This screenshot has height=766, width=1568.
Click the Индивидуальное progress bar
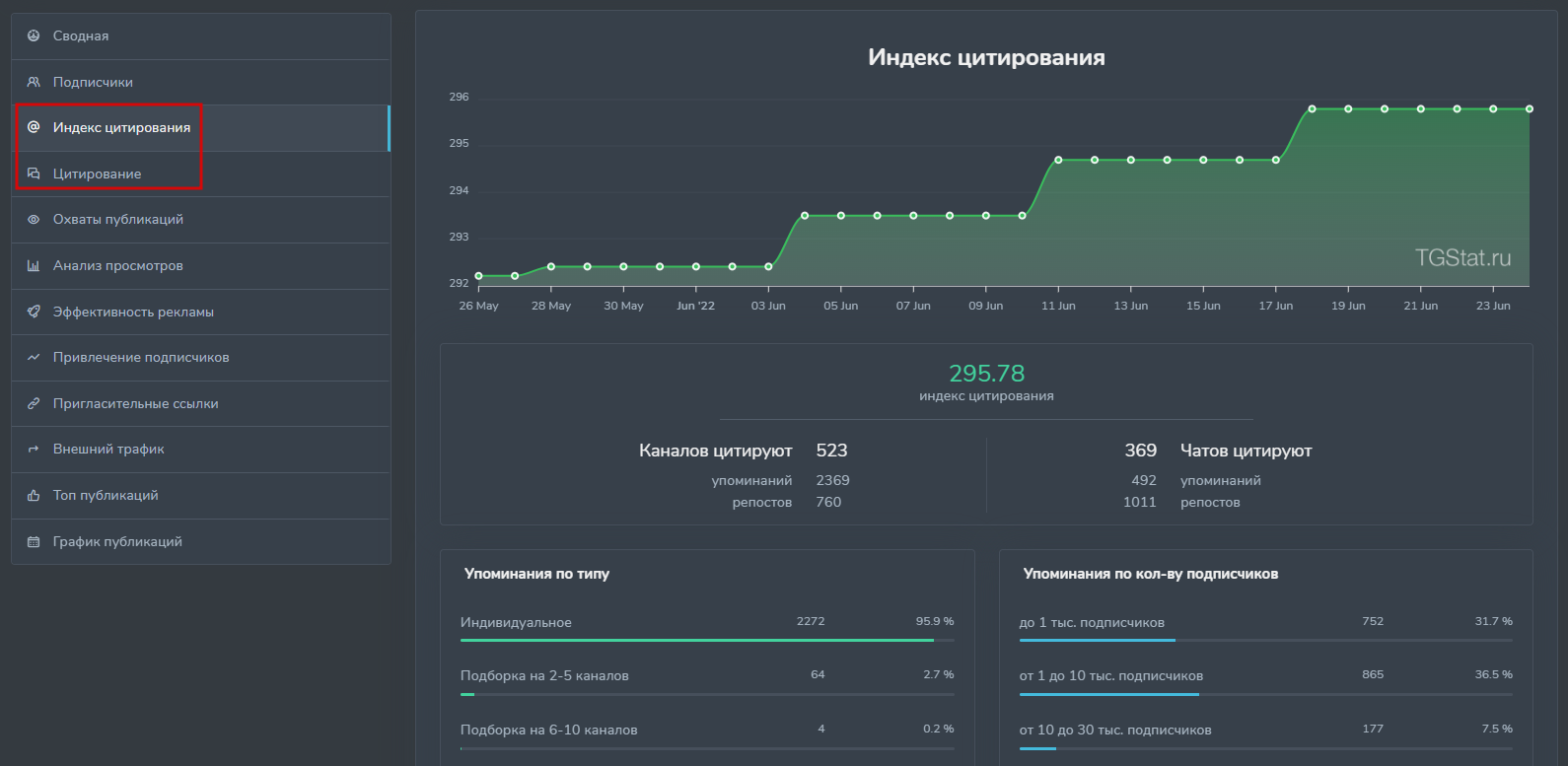tap(707, 641)
